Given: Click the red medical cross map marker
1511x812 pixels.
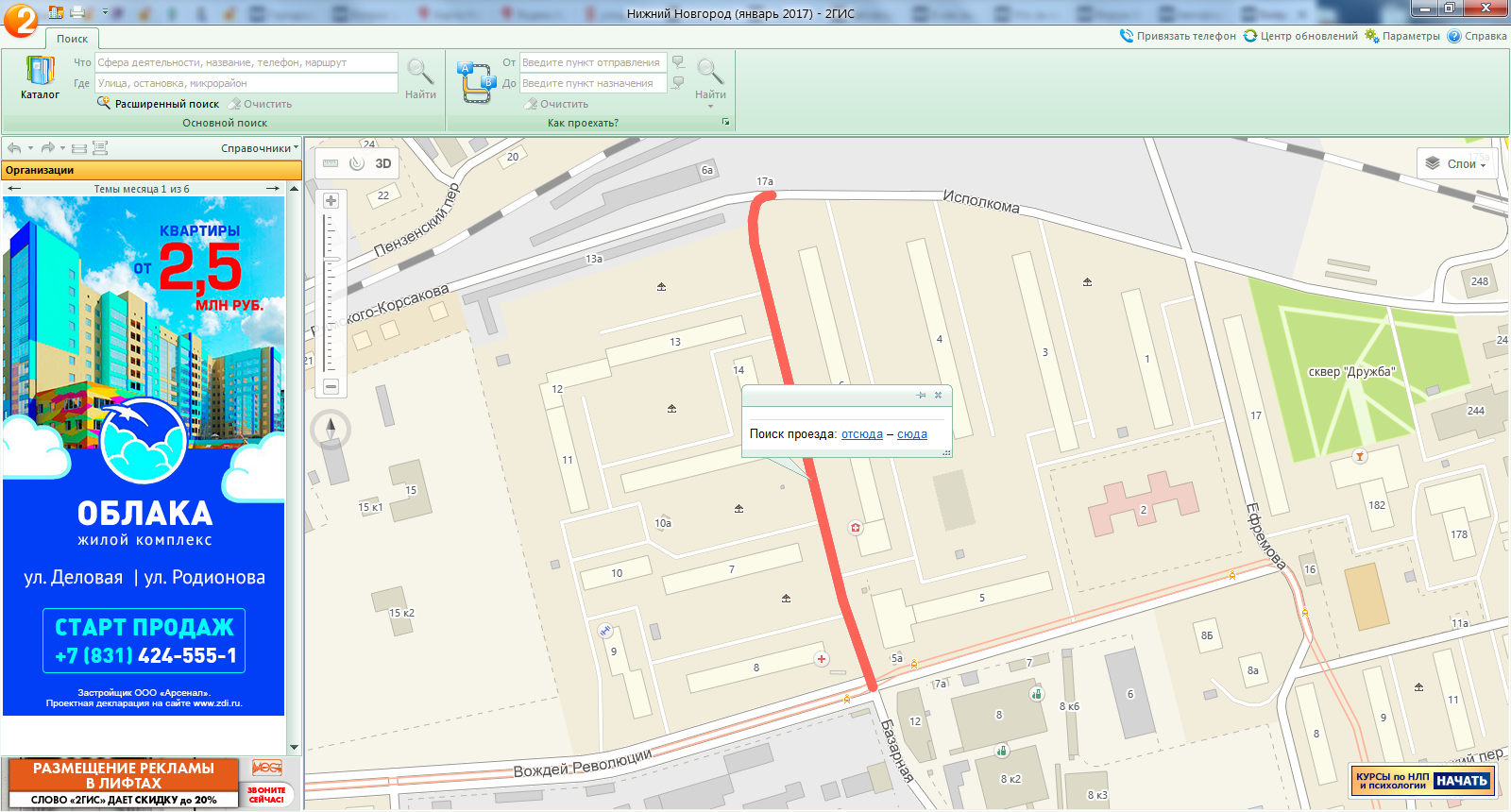Looking at the screenshot, I should point(856,528).
